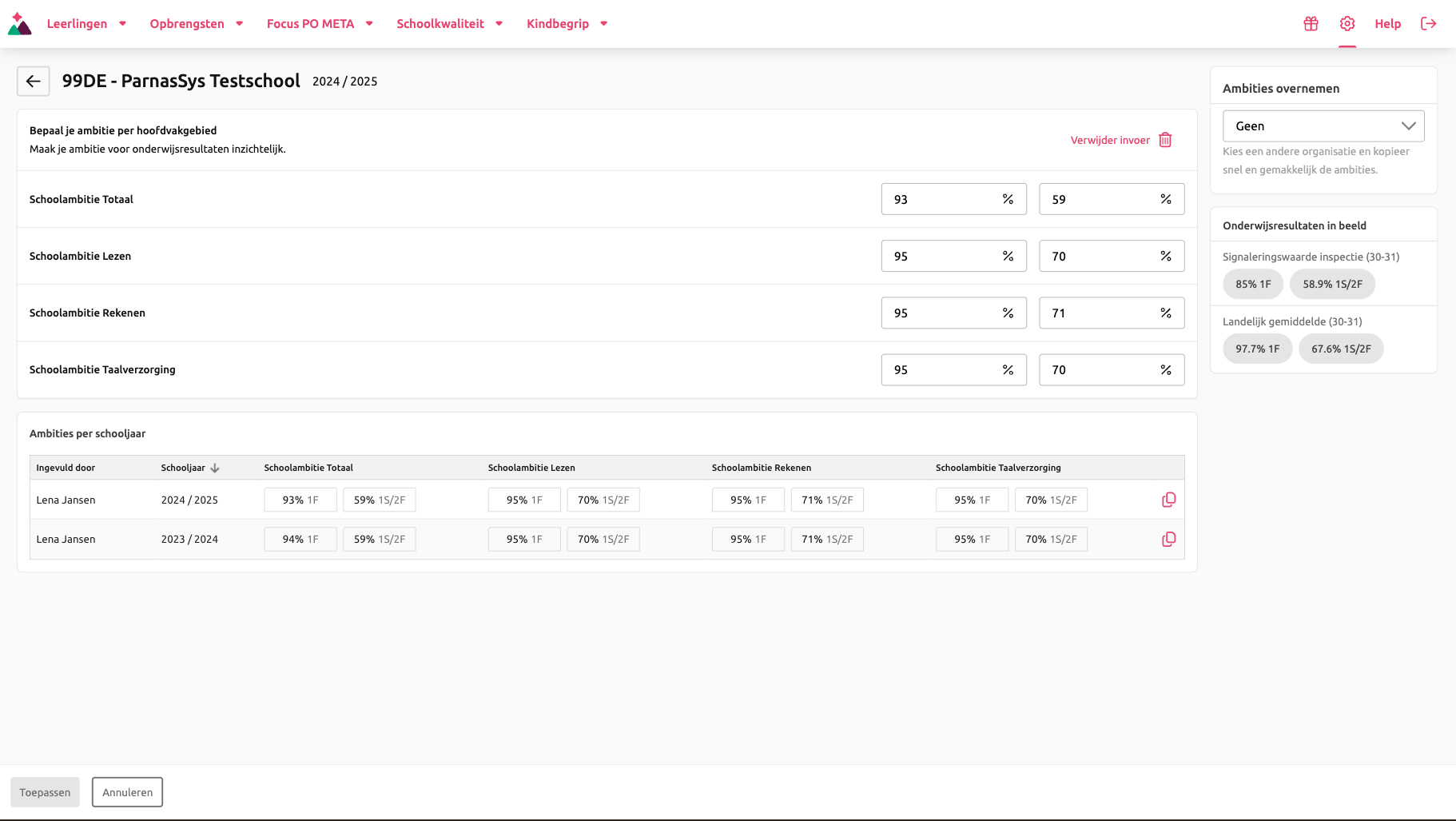Image resolution: width=1456 pixels, height=821 pixels.
Task: Open the settings gear icon
Action: point(1347,24)
